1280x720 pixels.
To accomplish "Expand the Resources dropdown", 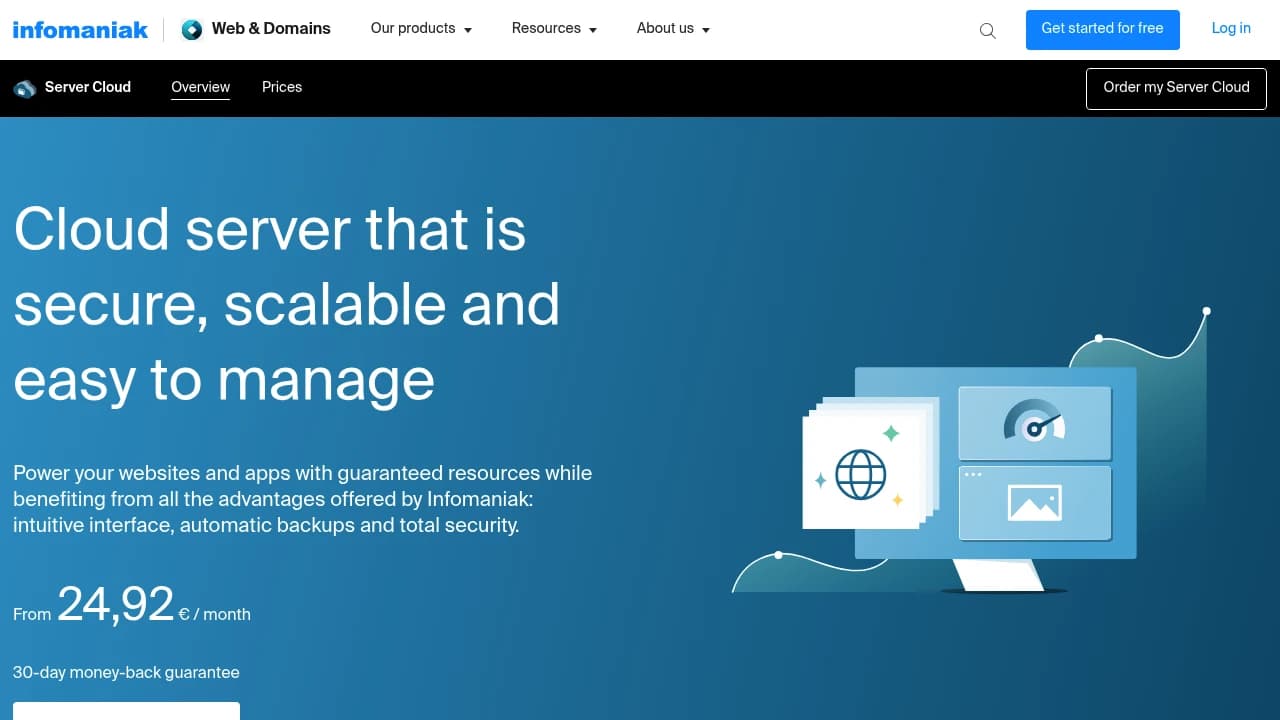I will [x=554, y=29].
